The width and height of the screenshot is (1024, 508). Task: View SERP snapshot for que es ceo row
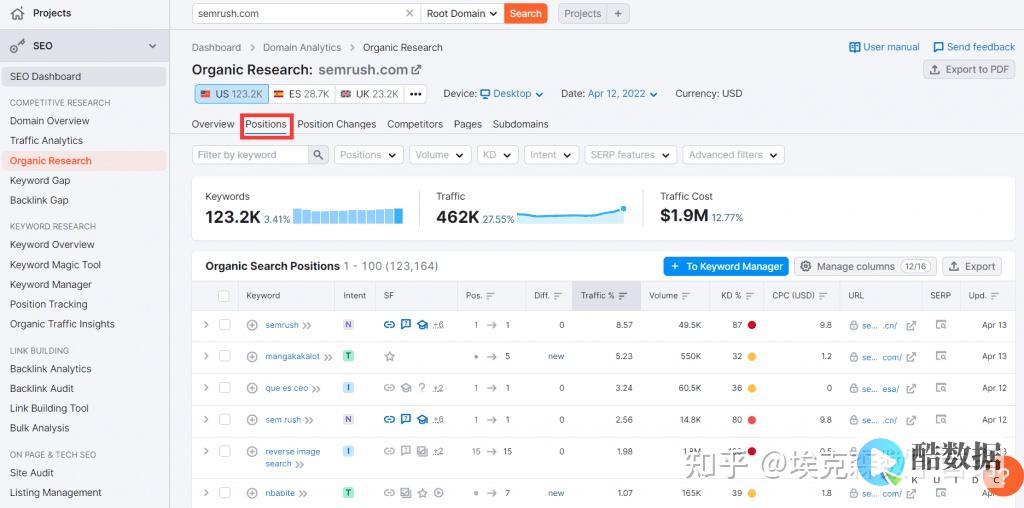click(940, 388)
